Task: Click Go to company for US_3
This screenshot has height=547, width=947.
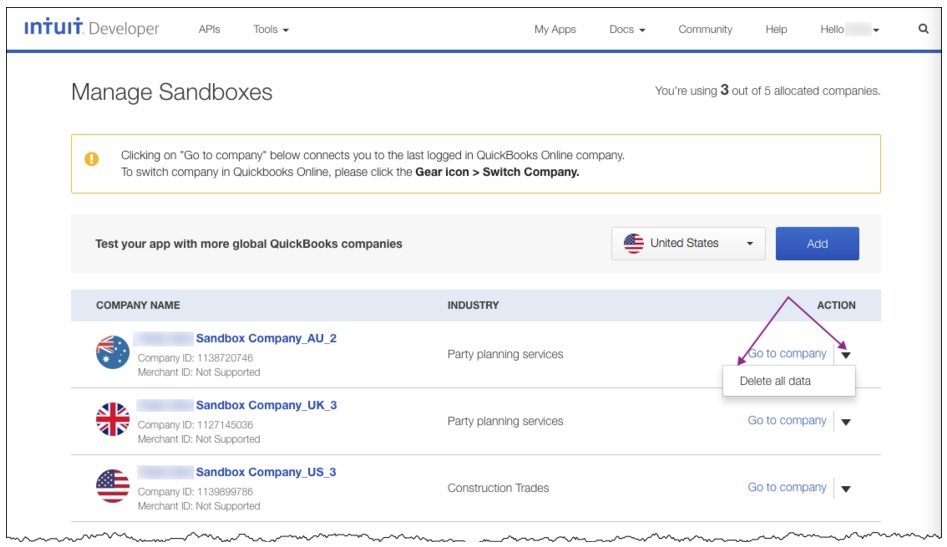Action: [x=787, y=487]
